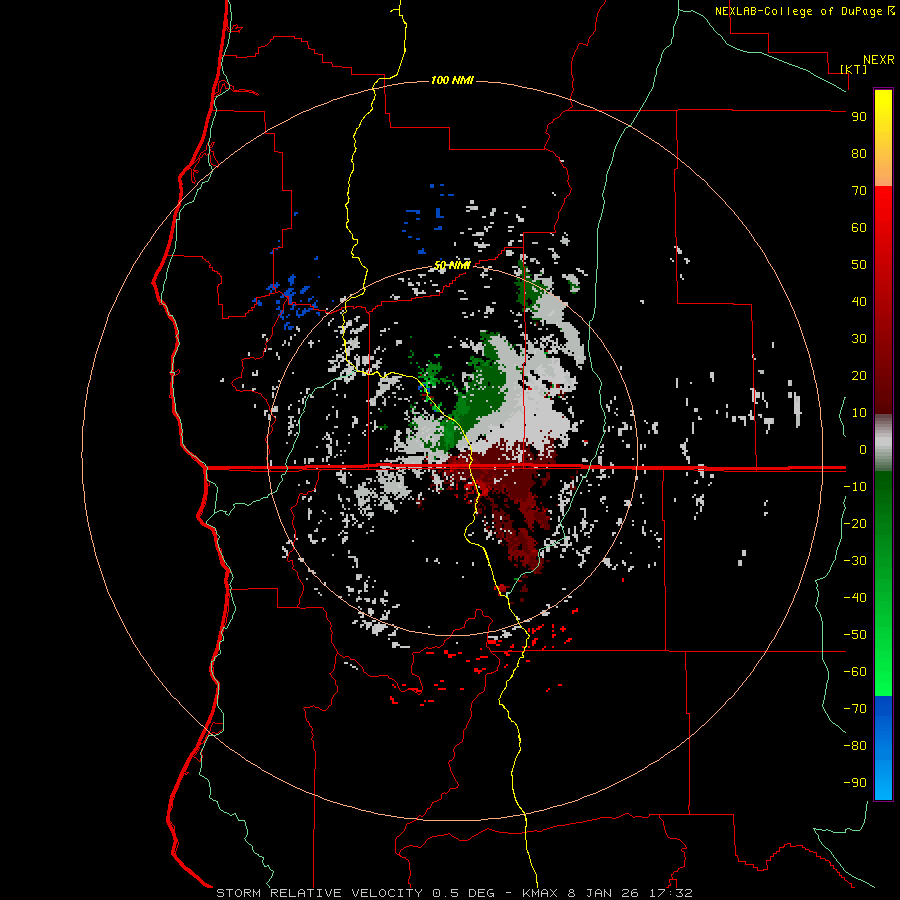
Task: Click the 100 NMI range ring label
Action: (x=452, y=80)
